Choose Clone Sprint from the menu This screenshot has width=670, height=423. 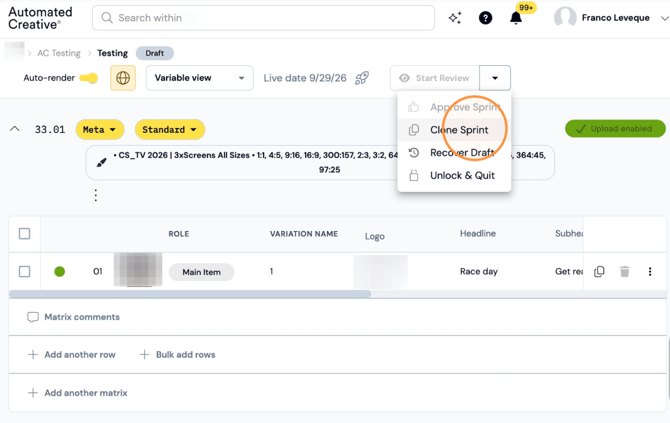pyautogui.click(x=454, y=130)
